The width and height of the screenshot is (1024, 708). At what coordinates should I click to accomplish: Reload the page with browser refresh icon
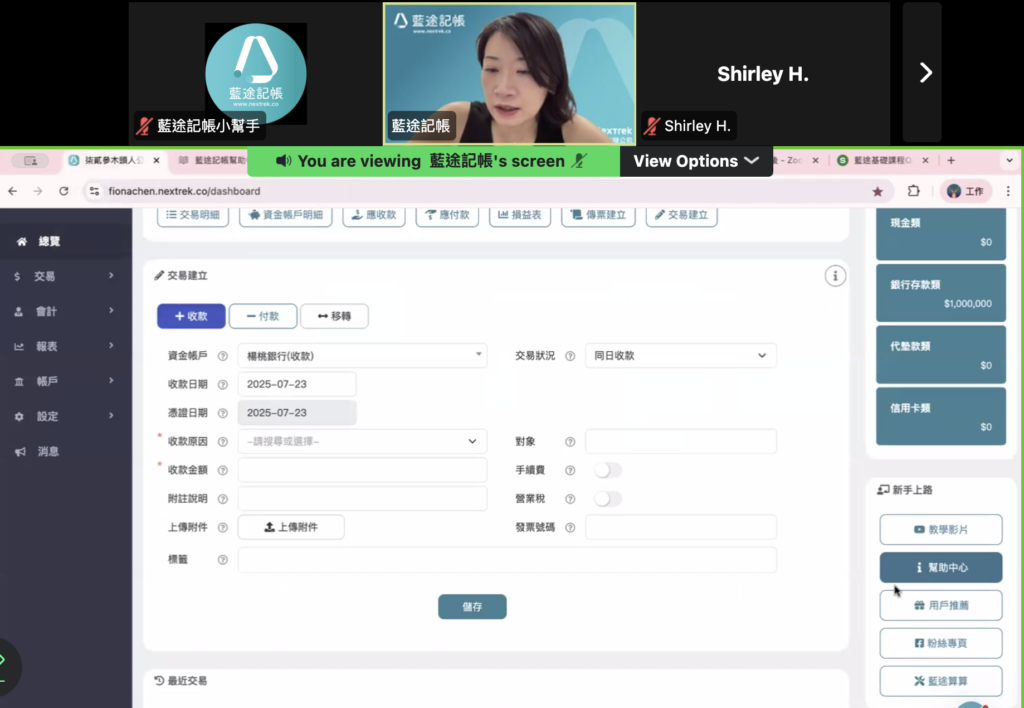[x=64, y=191]
